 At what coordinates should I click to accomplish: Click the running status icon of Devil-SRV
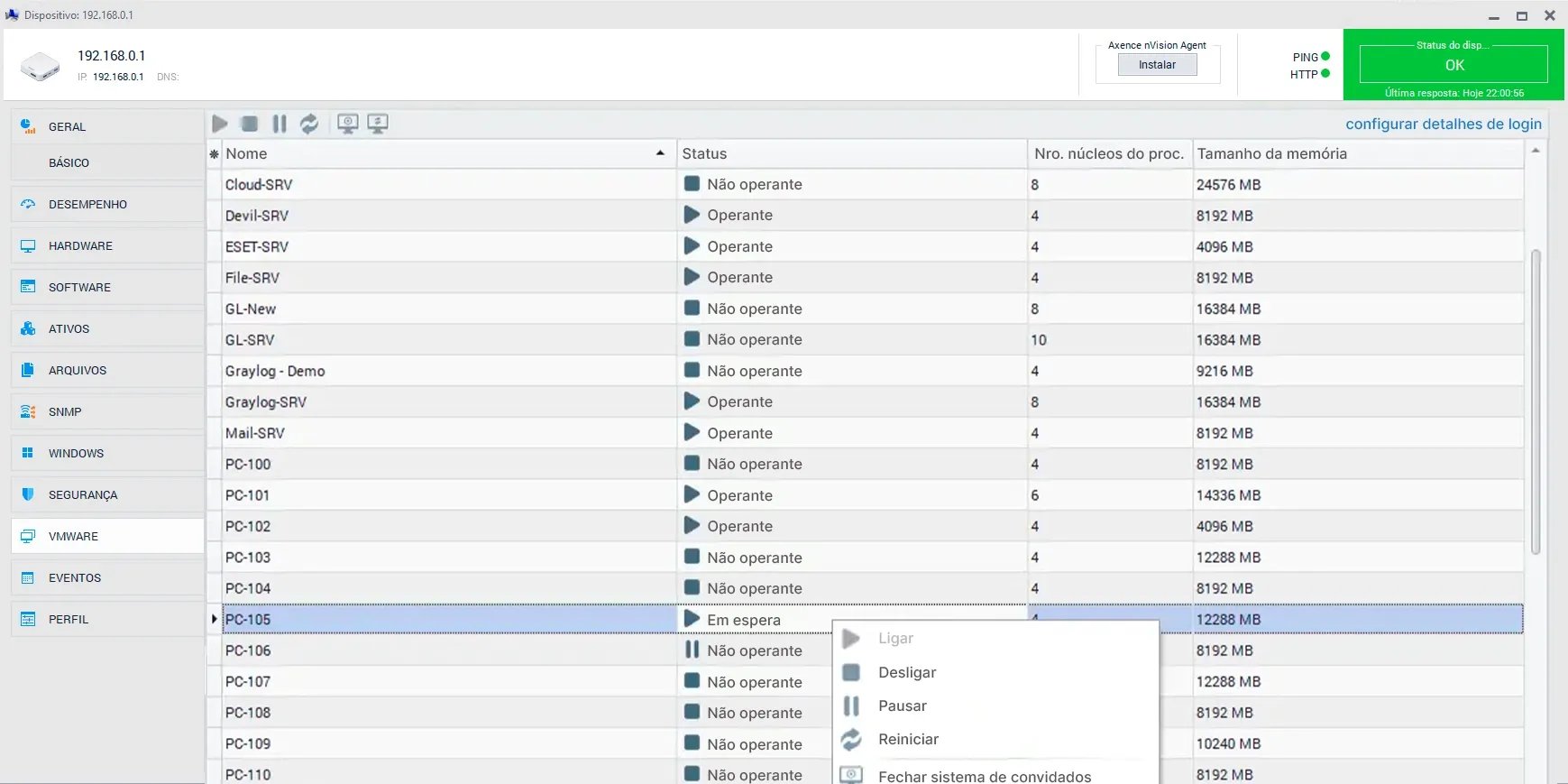(x=692, y=215)
